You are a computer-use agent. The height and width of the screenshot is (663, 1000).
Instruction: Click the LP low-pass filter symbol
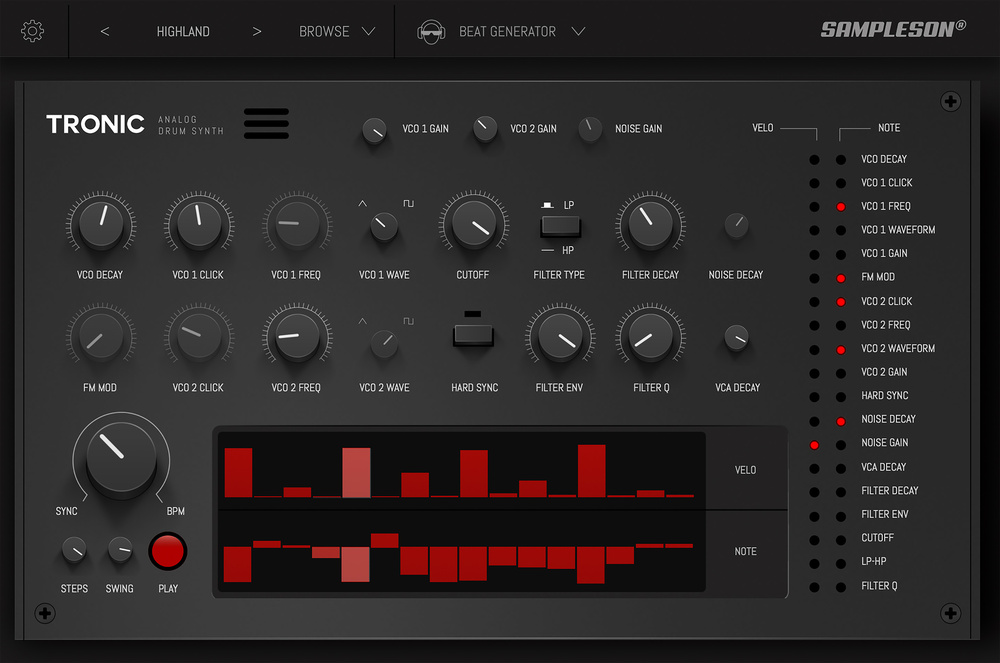point(547,205)
